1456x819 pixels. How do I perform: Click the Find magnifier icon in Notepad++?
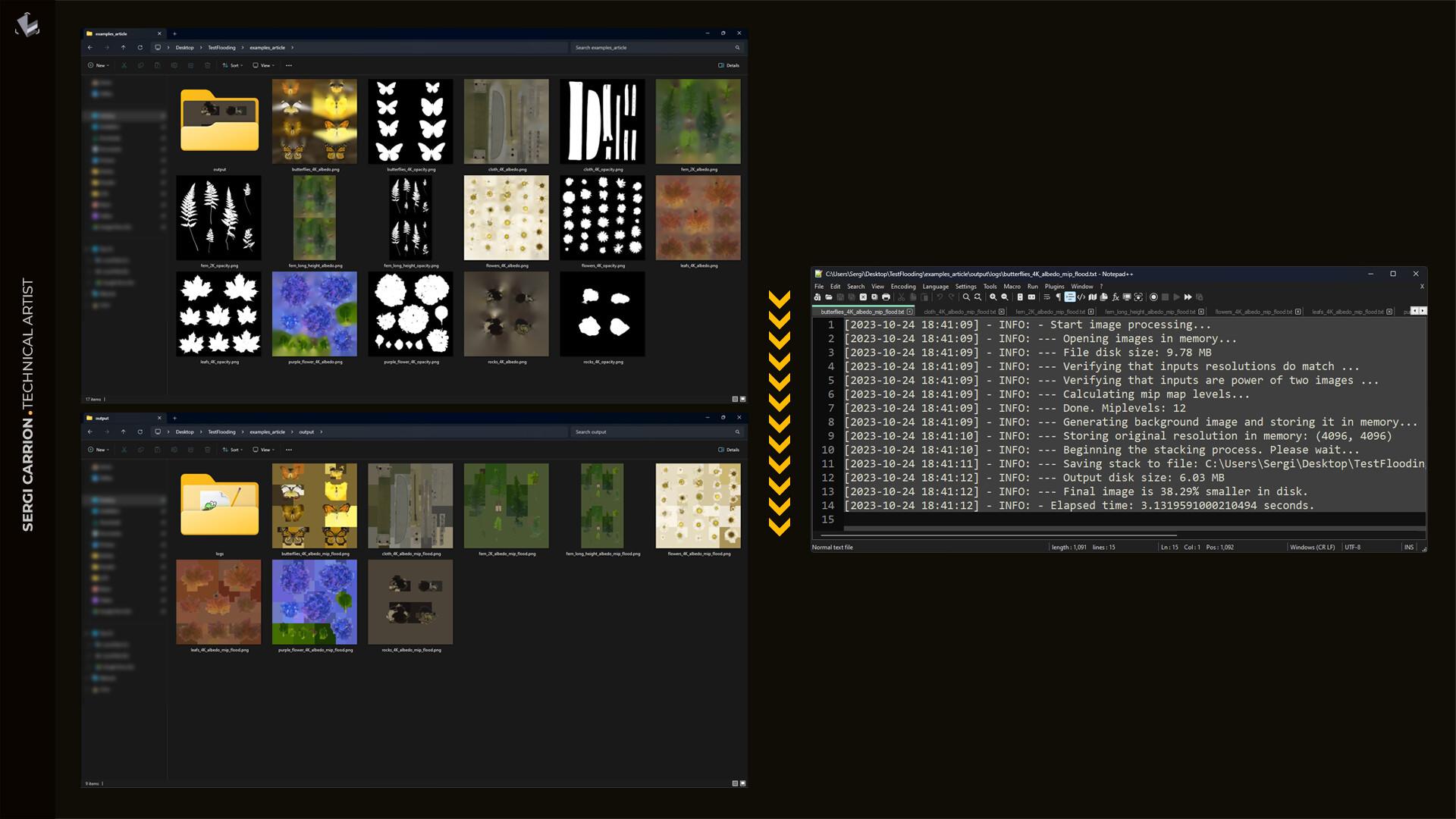(x=966, y=297)
